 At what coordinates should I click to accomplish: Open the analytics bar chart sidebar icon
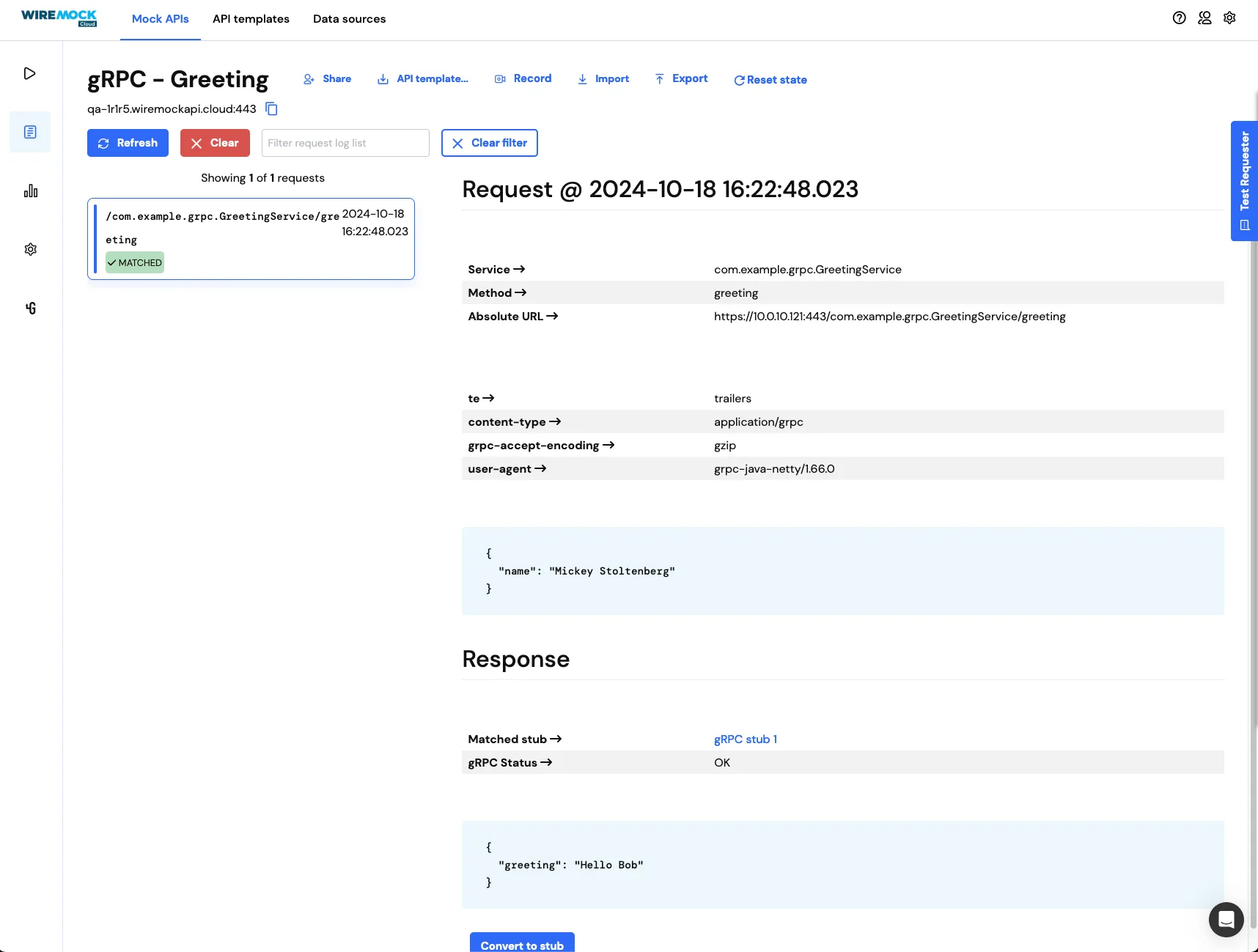point(30,191)
